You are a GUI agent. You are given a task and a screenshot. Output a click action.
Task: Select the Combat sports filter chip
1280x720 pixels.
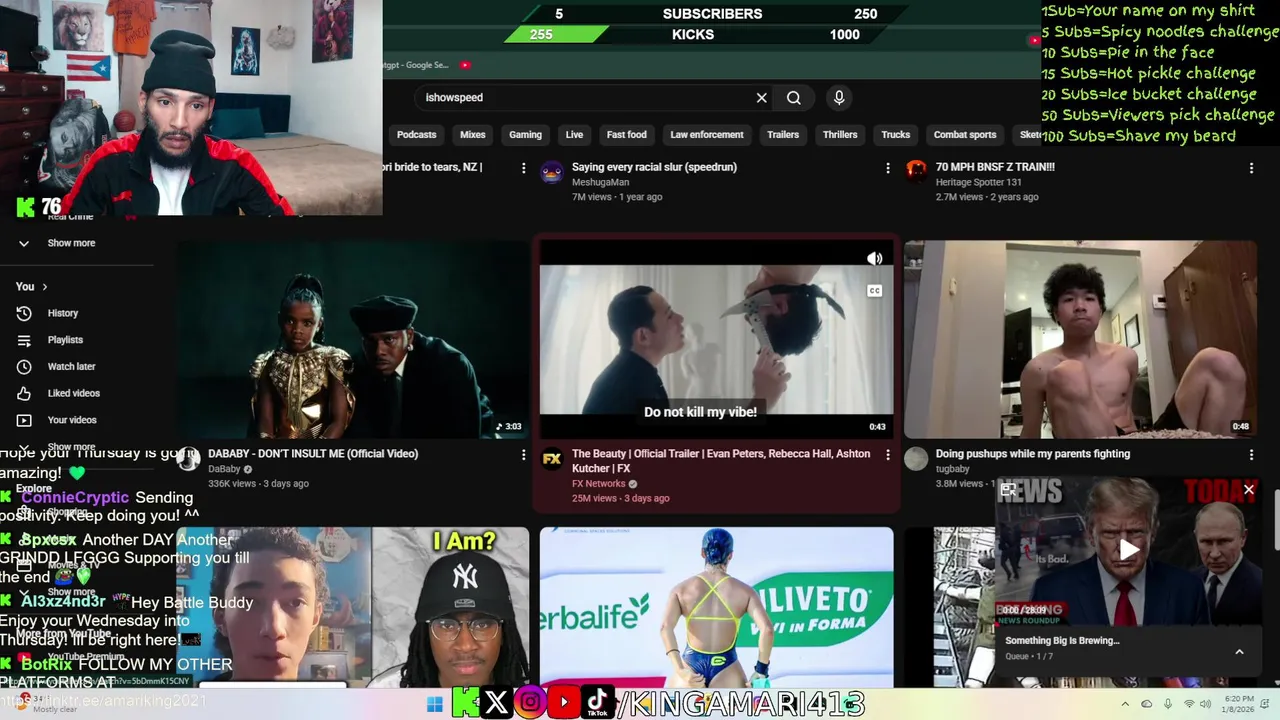[965, 134]
